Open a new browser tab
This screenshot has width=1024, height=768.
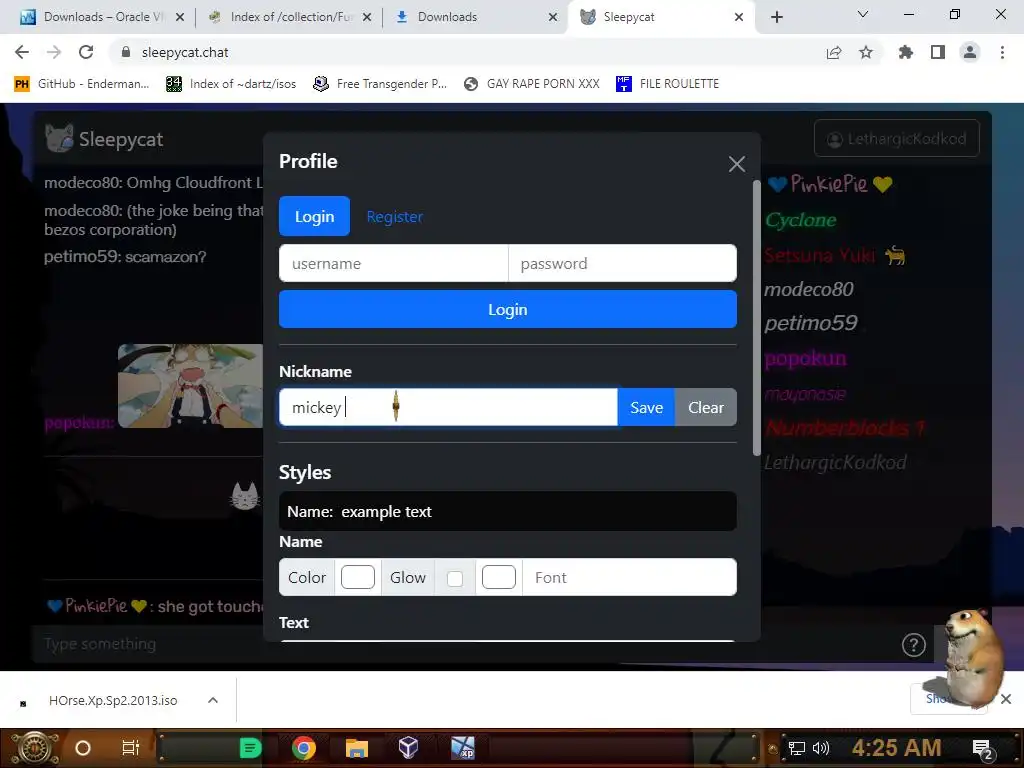point(776,17)
